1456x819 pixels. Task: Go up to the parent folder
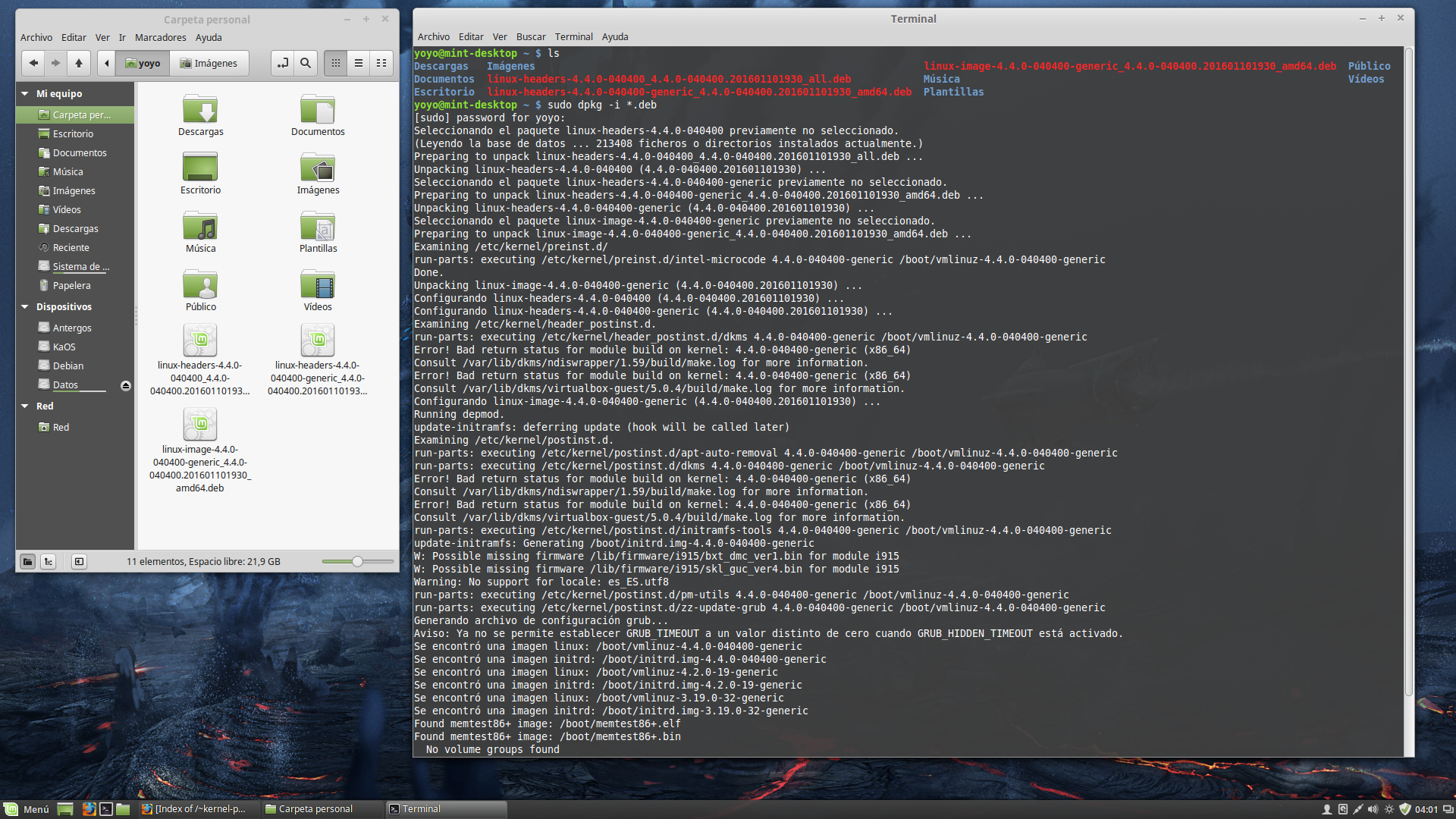(79, 63)
